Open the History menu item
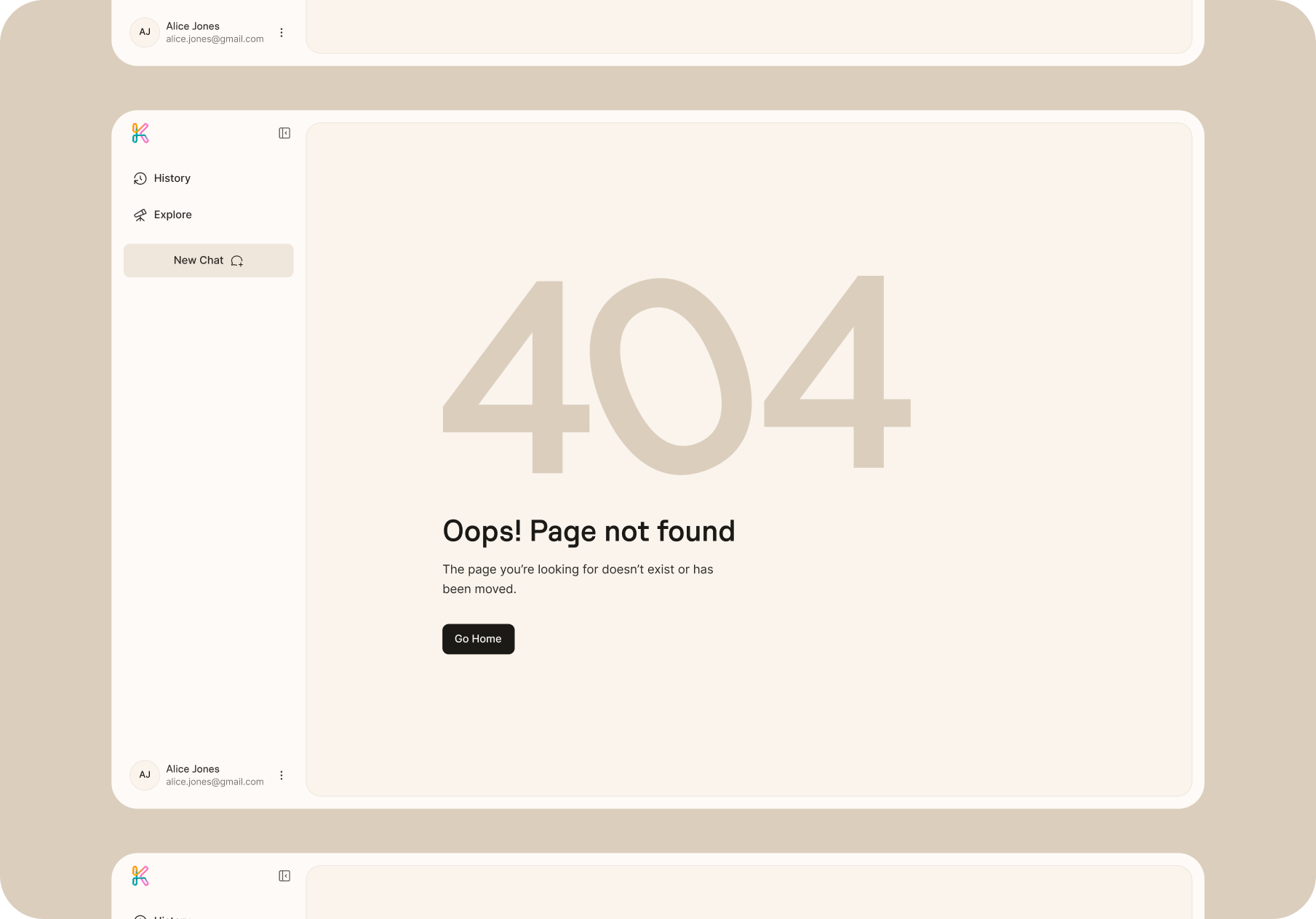 [x=172, y=178]
